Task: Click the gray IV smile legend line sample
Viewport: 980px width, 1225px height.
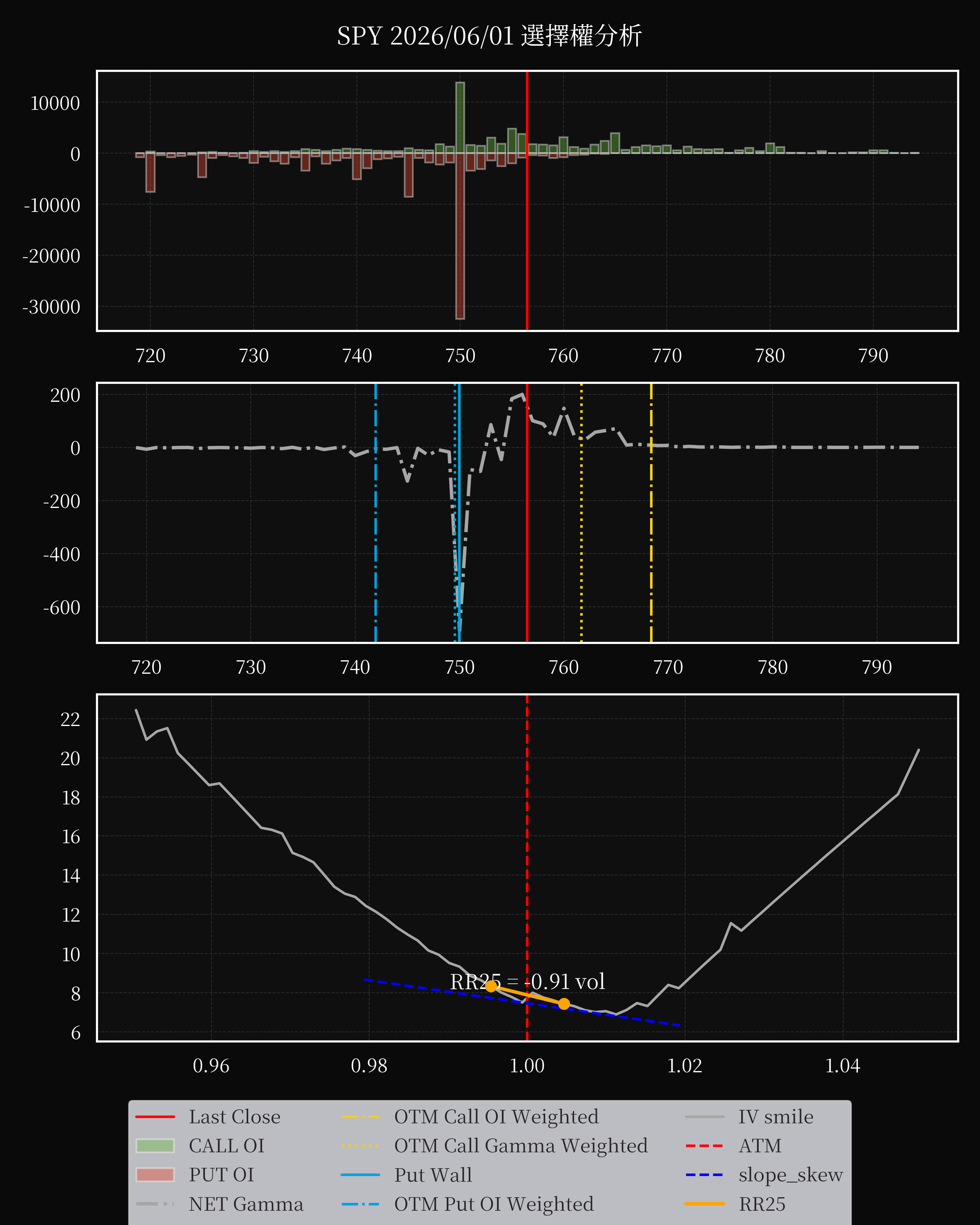Action: (x=704, y=1117)
